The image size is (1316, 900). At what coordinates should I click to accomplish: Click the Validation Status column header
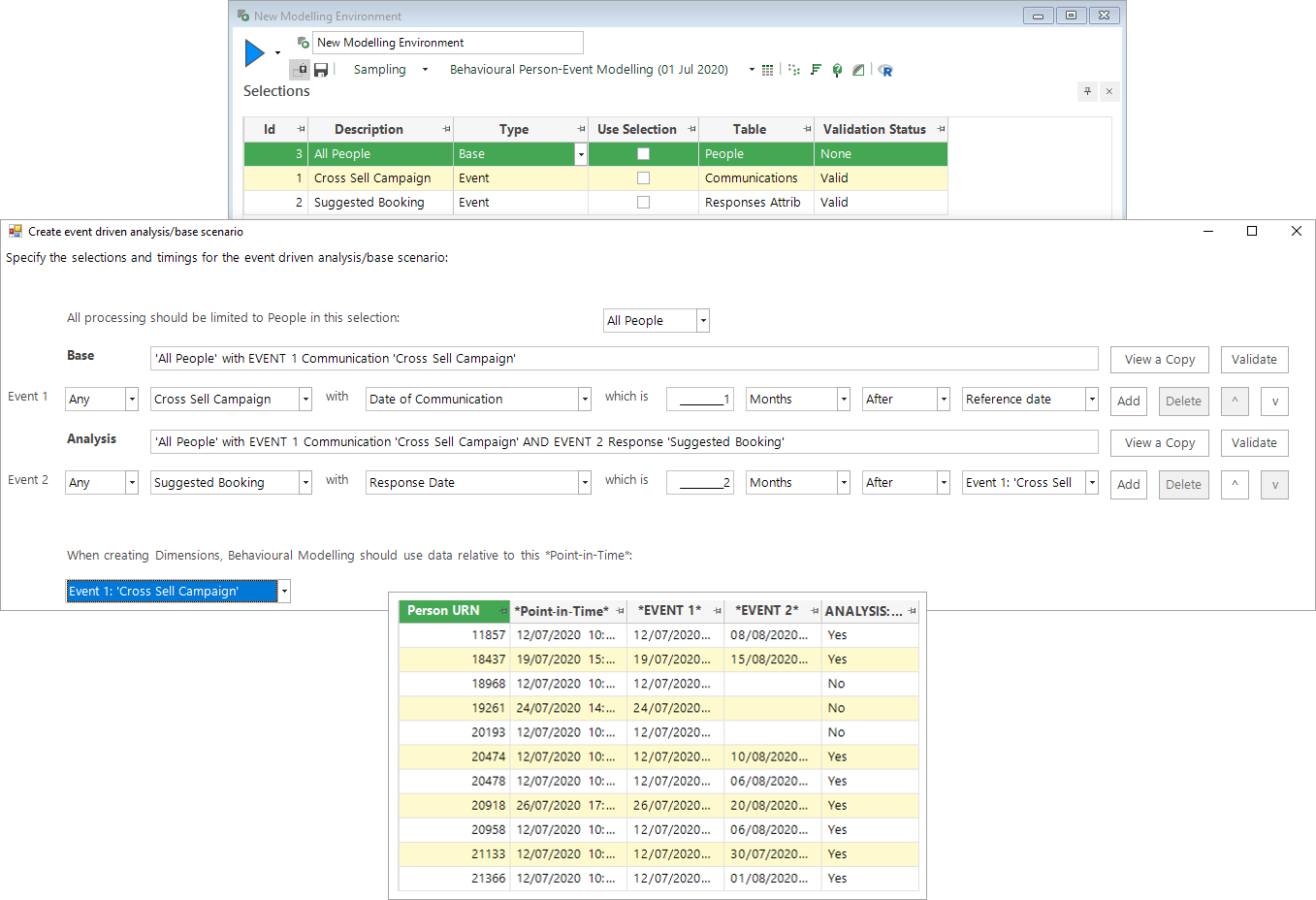click(x=881, y=129)
